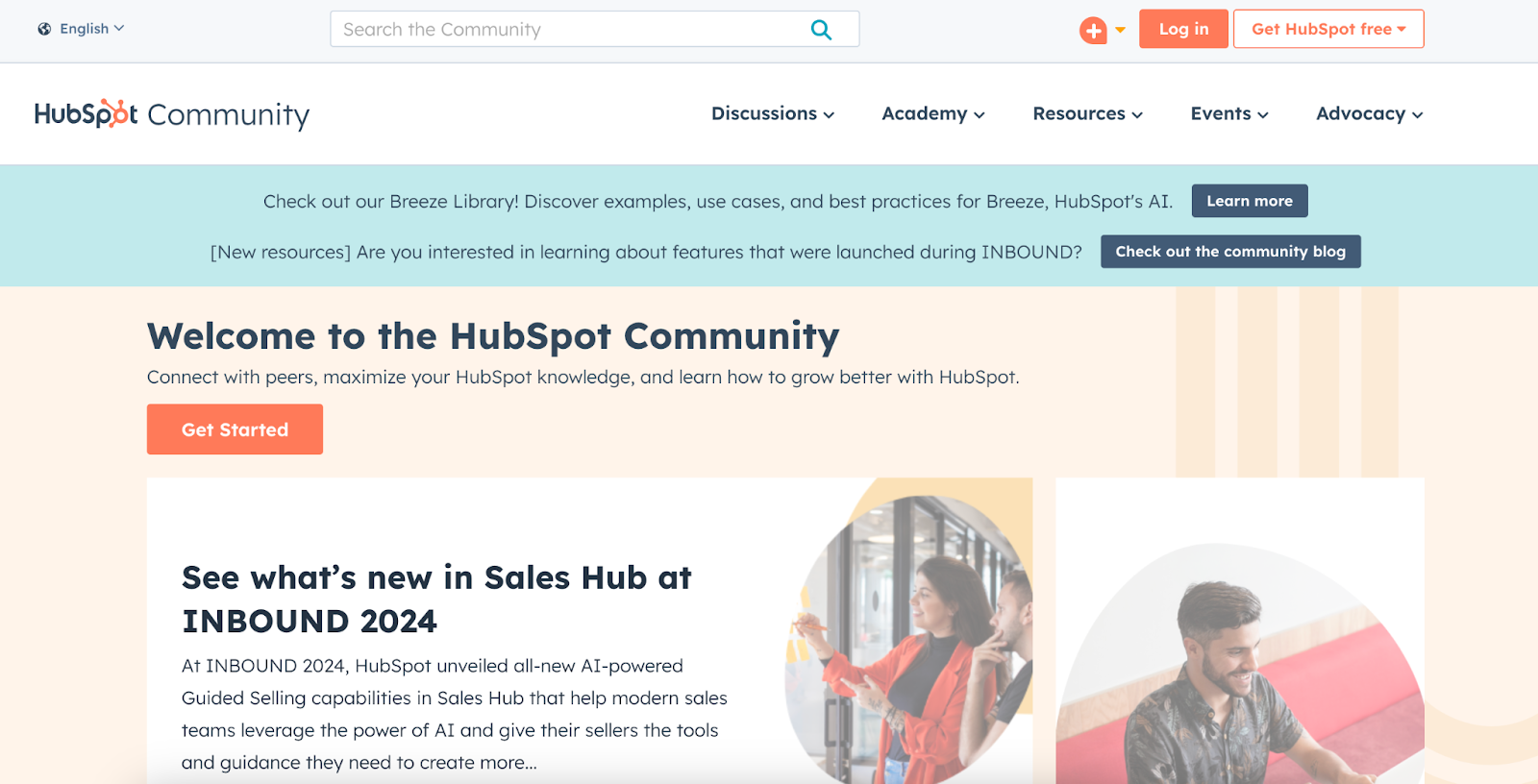Click the HubSpot Community logo
Image resolution: width=1538 pixels, height=784 pixels.
click(x=172, y=114)
